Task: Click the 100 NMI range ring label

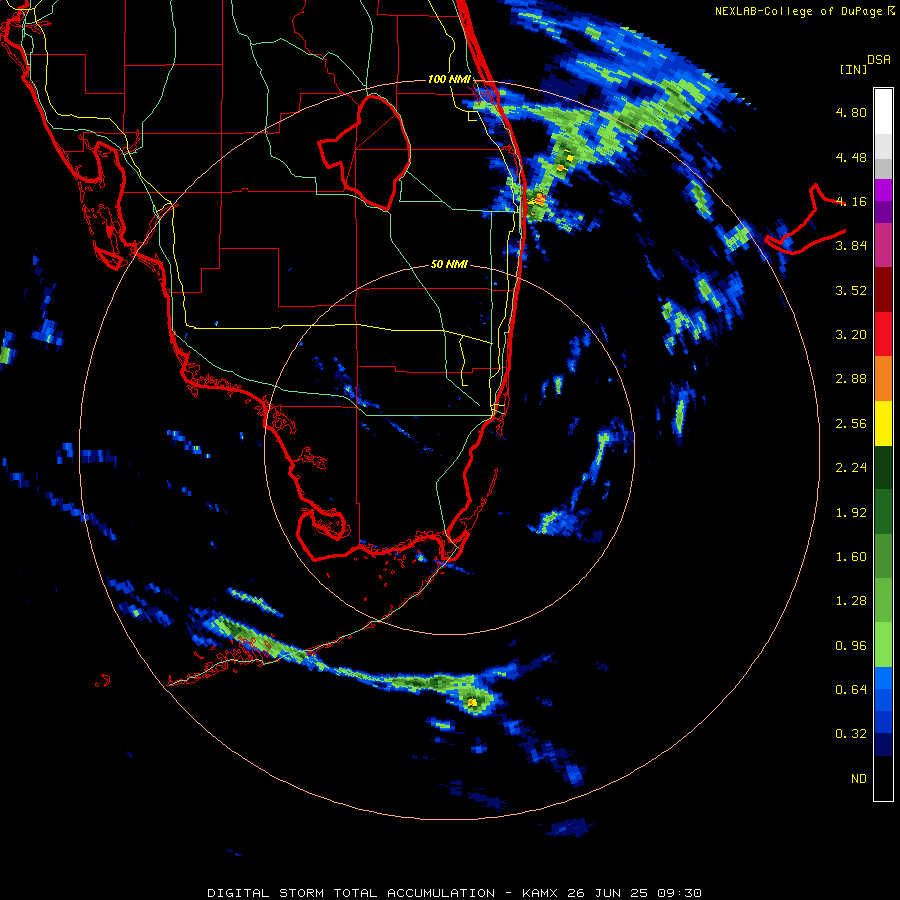Action: (x=449, y=79)
